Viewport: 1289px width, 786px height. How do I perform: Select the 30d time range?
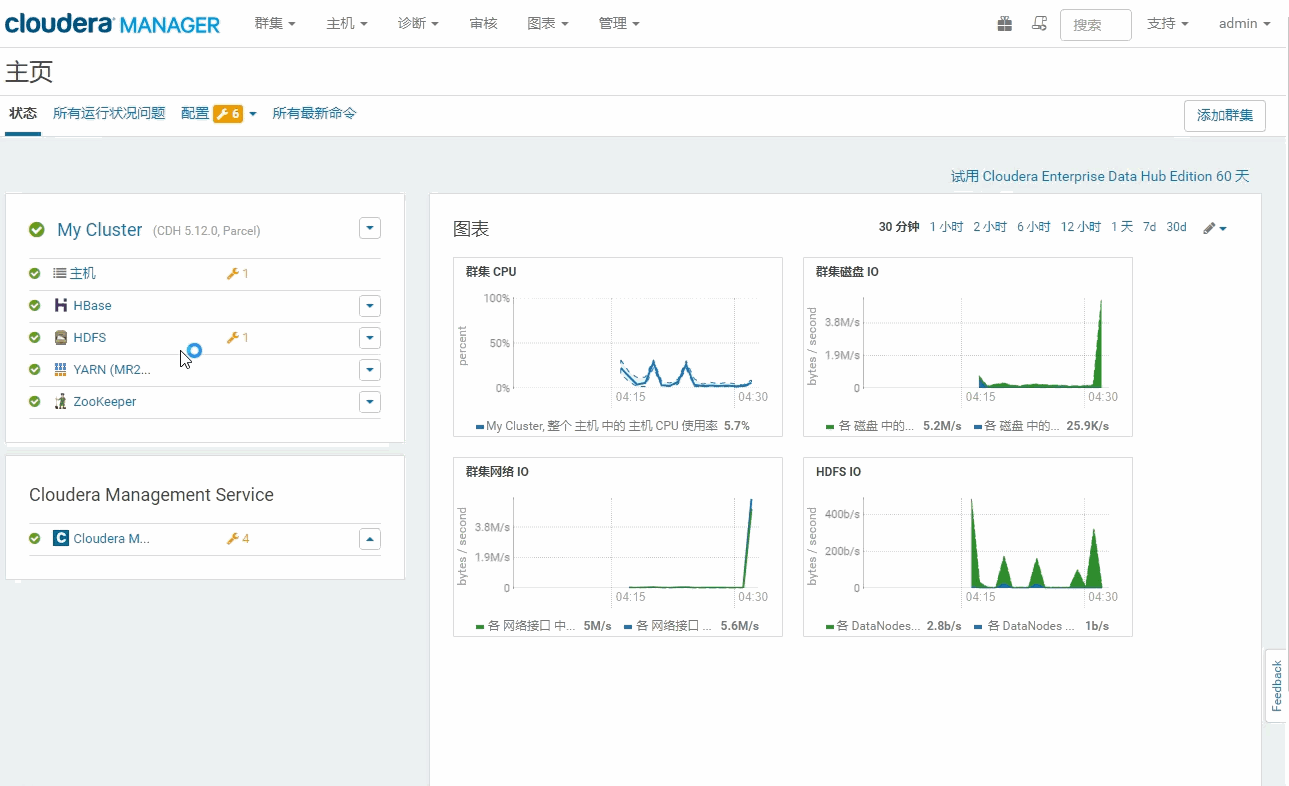pyautogui.click(x=1176, y=227)
